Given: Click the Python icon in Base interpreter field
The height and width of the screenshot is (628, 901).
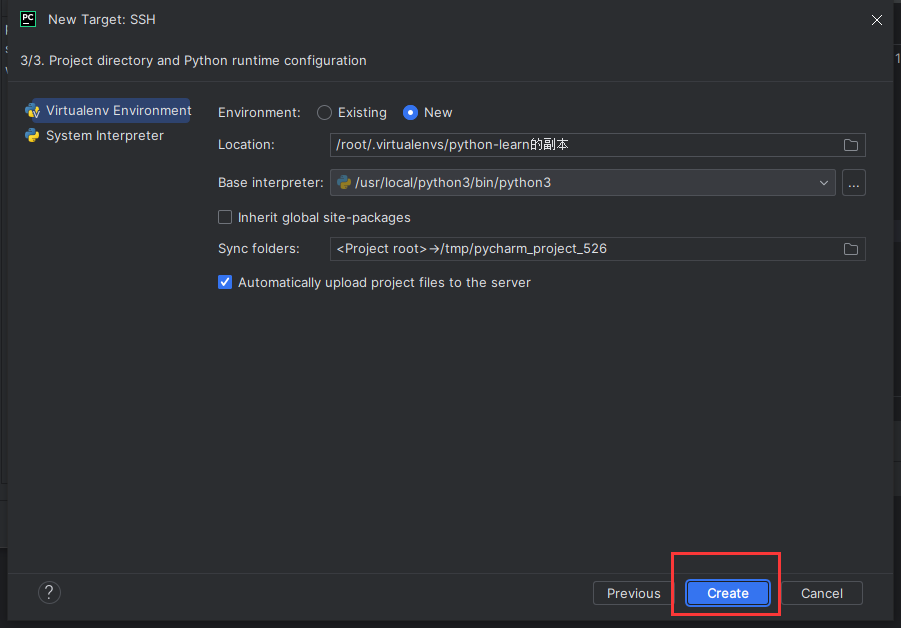Looking at the screenshot, I should 344,183.
